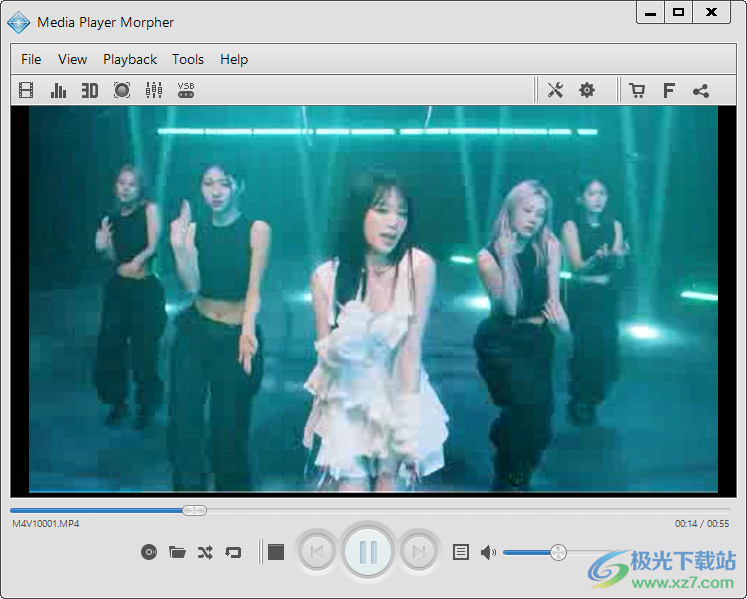
Task: Click the video filmstrip toolbar icon
Action: pyautogui.click(x=26, y=90)
